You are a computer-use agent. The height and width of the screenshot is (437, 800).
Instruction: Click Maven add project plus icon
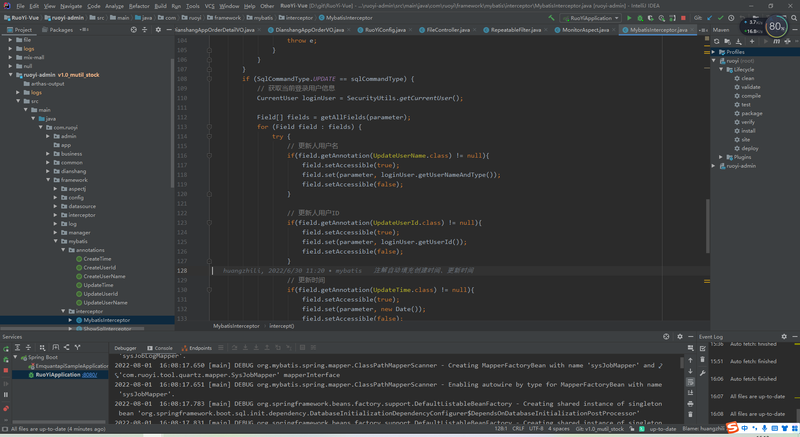coord(752,41)
